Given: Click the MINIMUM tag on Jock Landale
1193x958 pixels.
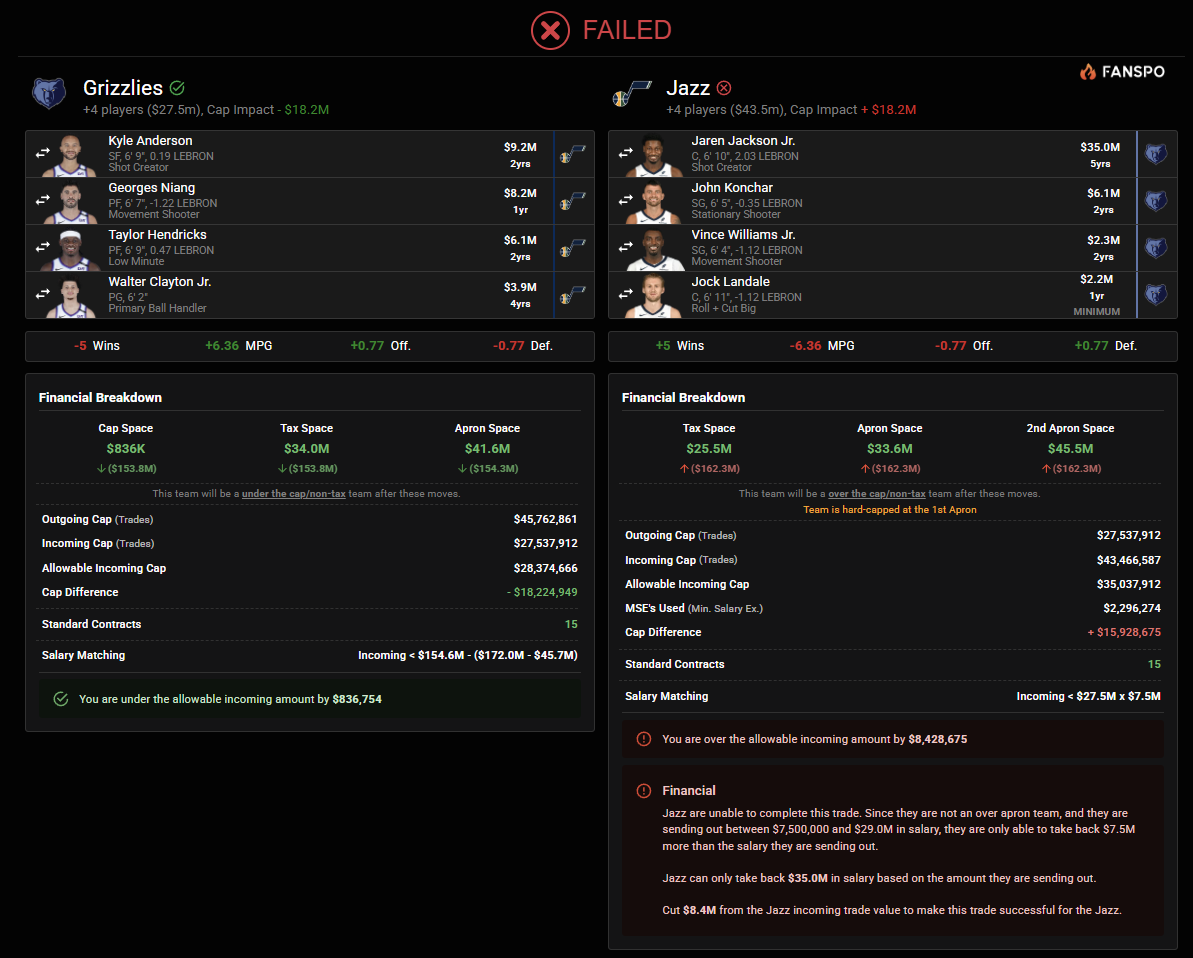Looking at the screenshot, I should pyautogui.click(x=1096, y=312).
